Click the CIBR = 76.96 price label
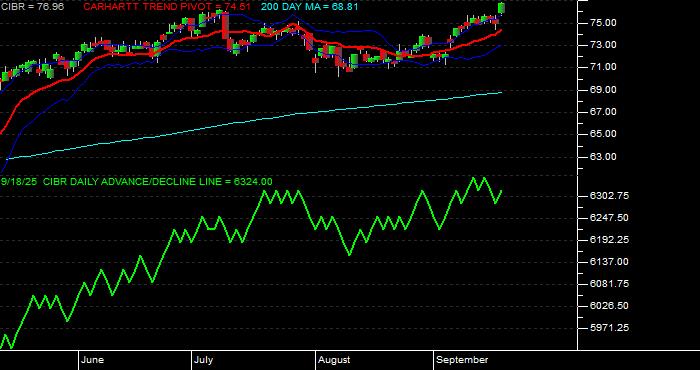Viewport: 700px width, 370px height. click(x=32, y=7)
